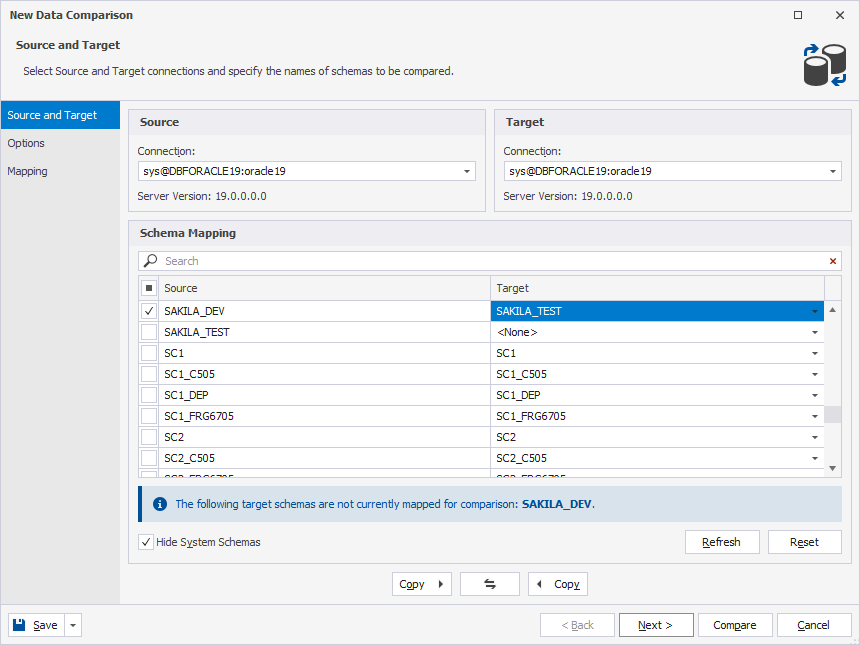The width and height of the screenshot is (860, 645).
Task: Click the Target column header
Action: pyautogui.click(x=657, y=288)
